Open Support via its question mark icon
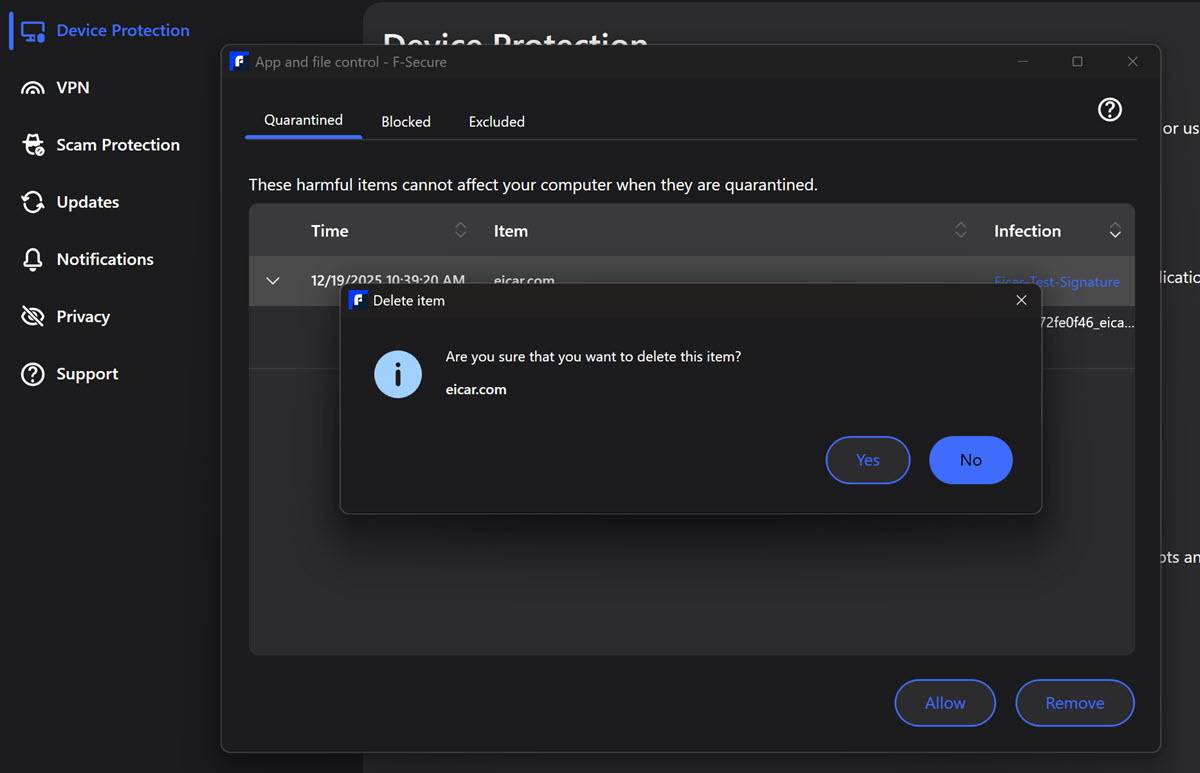 point(34,373)
